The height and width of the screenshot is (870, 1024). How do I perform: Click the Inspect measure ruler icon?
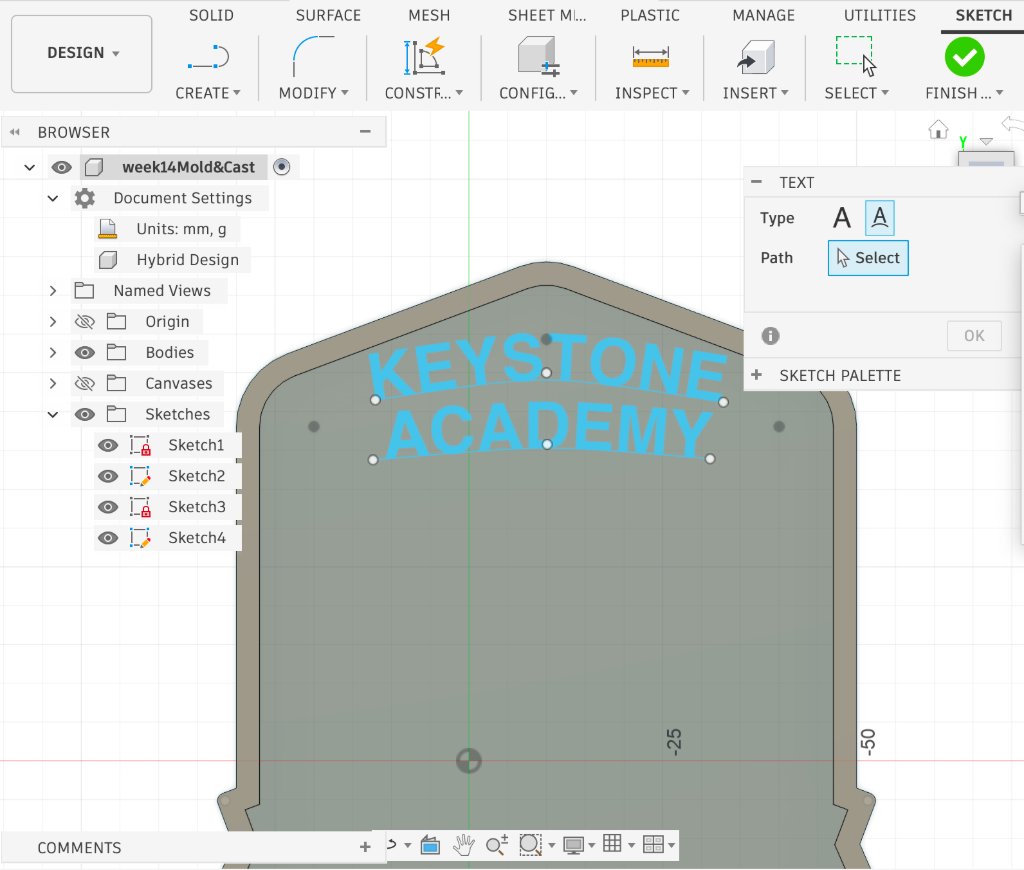[650, 57]
